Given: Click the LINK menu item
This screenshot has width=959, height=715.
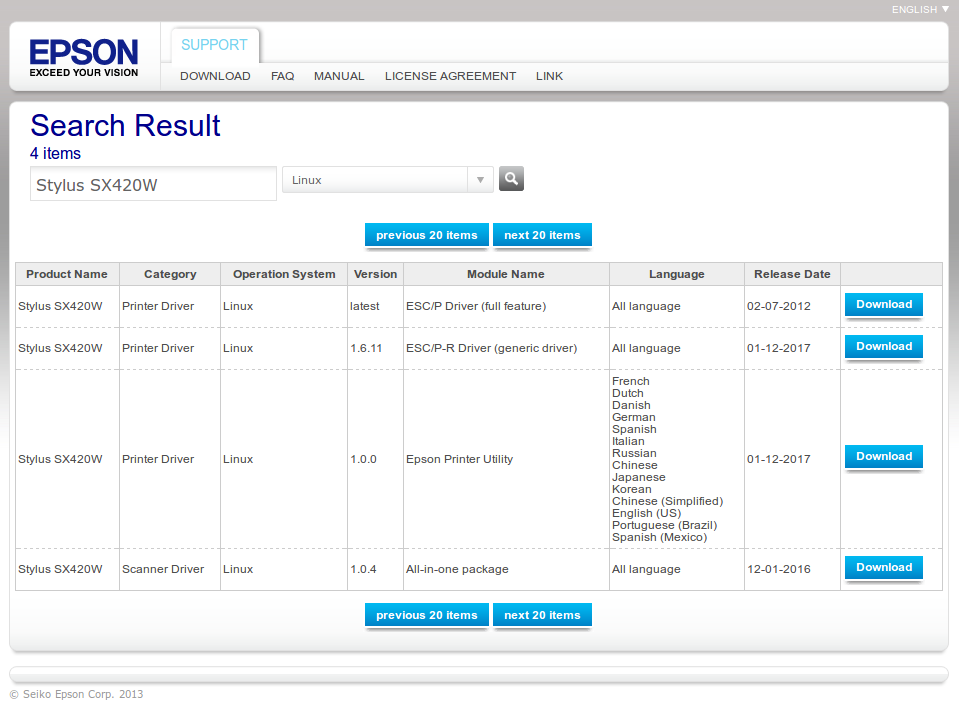Looking at the screenshot, I should (549, 76).
